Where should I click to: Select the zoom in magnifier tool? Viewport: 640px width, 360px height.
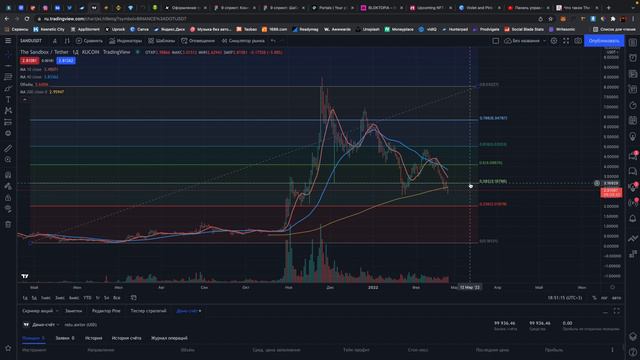(x=8, y=160)
